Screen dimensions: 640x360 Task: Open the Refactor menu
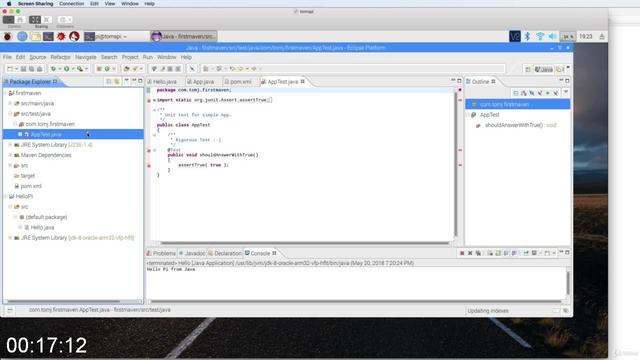[x=60, y=57]
